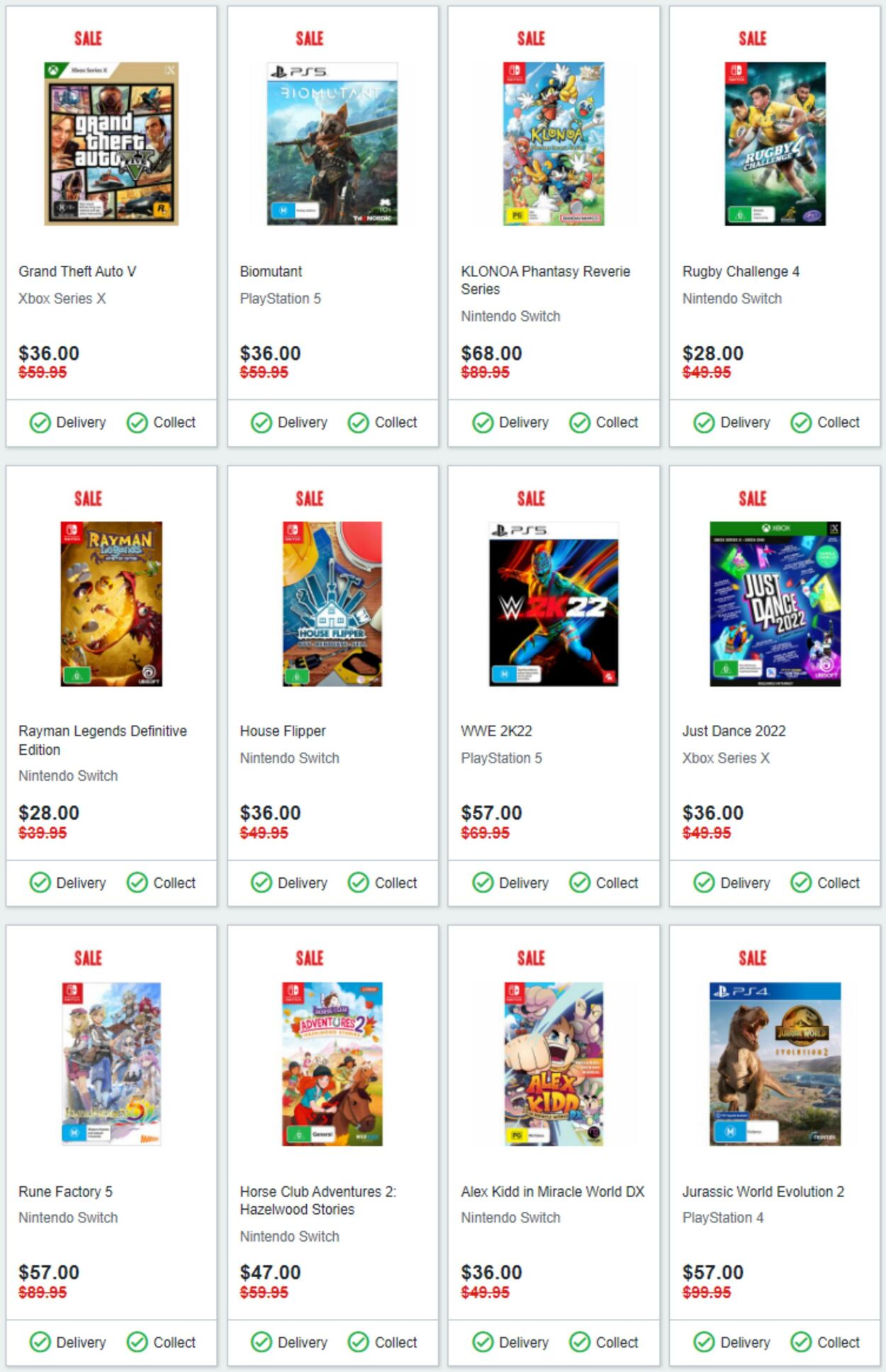Click the WWE 2K22 cover artwork
Image resolution: width=886 pixels, height=1372 pixels.
(x=553, y=606)
